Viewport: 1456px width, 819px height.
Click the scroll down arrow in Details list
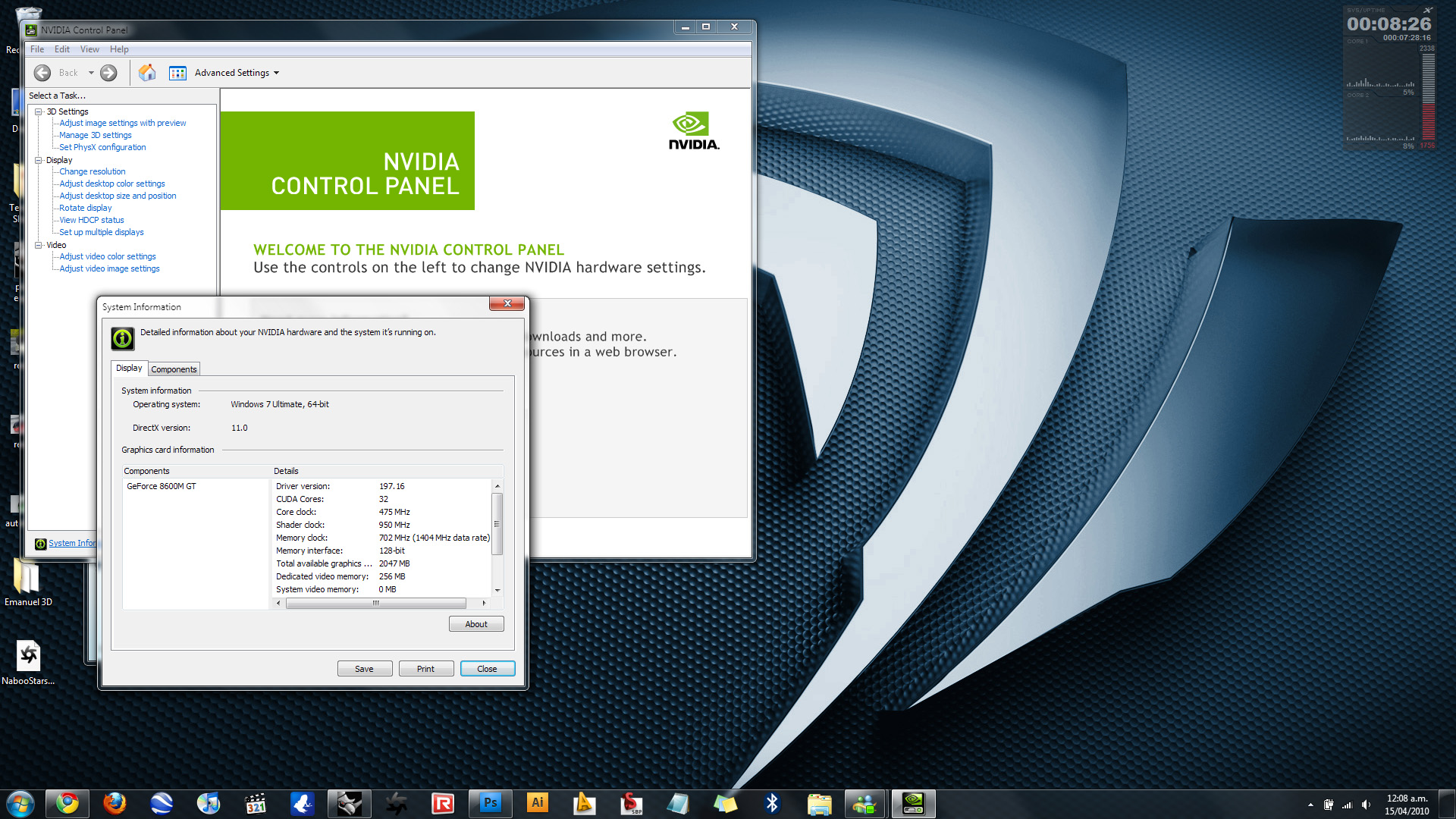[497, 590]
